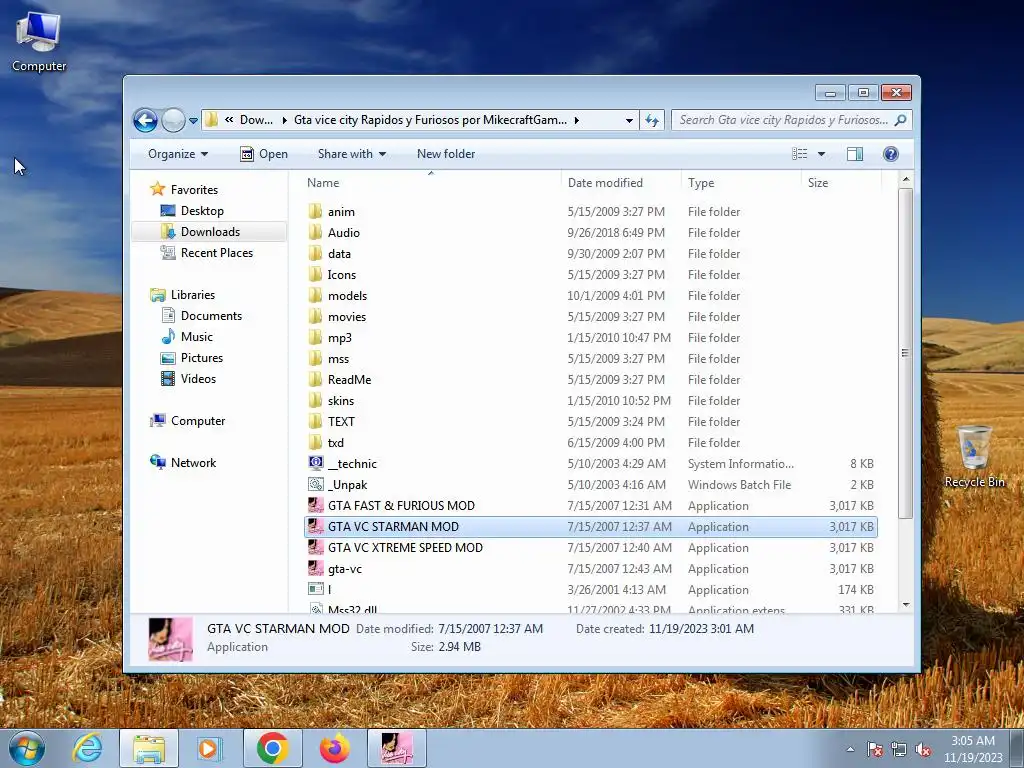The height and width of the screenshot is (768, 1024).
Task: Open Windows Media Player from the taskbar
Action: [210, 748]
